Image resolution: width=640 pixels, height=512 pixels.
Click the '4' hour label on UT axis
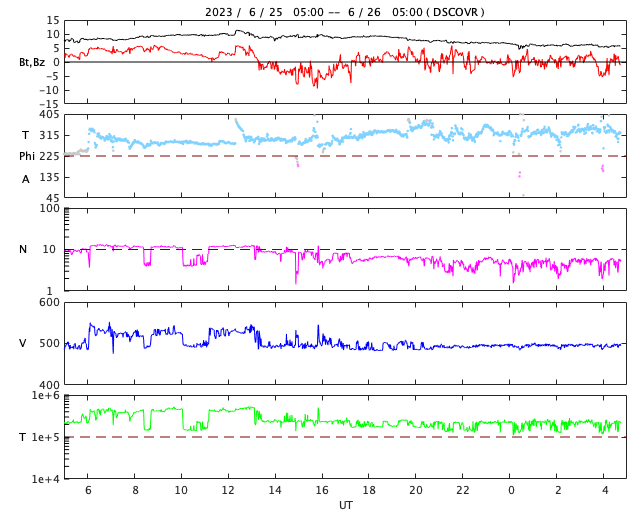tap(605, 490)
